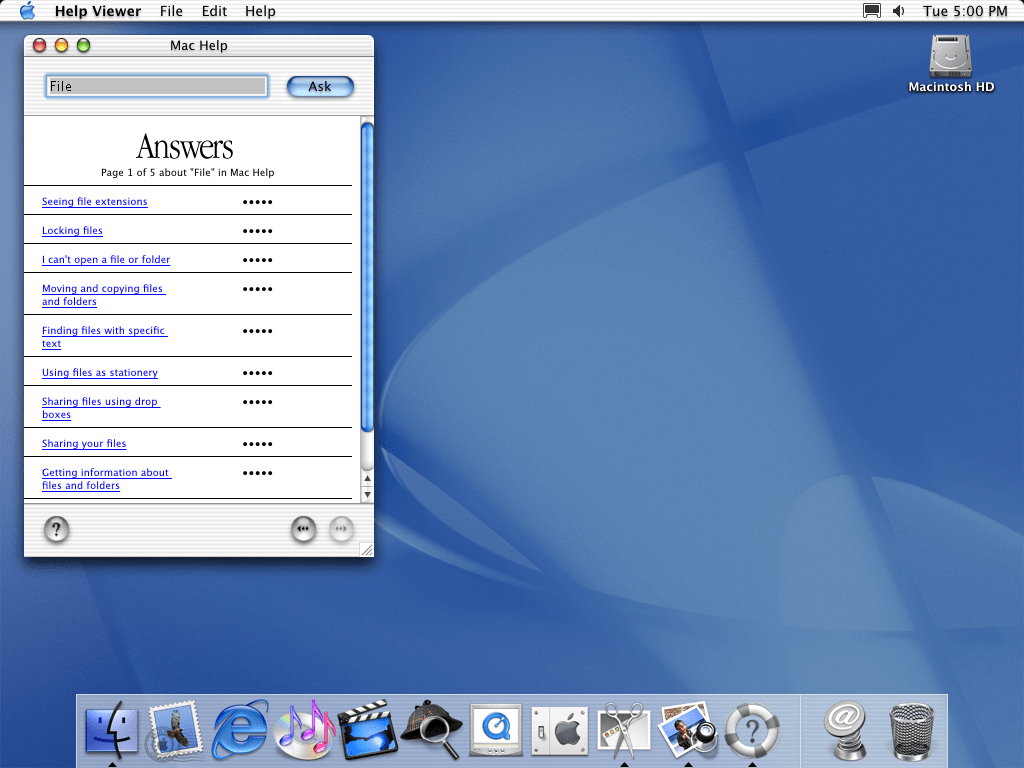
Task: Open the Help Viewer application menu
Action: (x=98, y=11)
